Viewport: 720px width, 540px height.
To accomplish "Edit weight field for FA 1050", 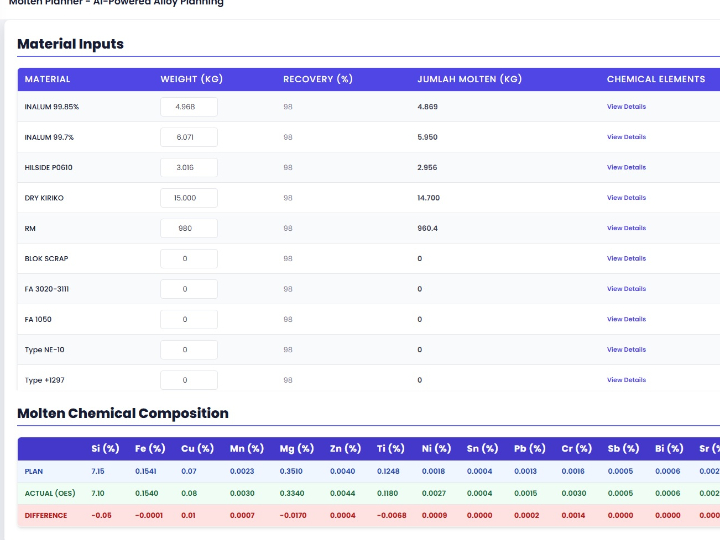I will [189, 319].
